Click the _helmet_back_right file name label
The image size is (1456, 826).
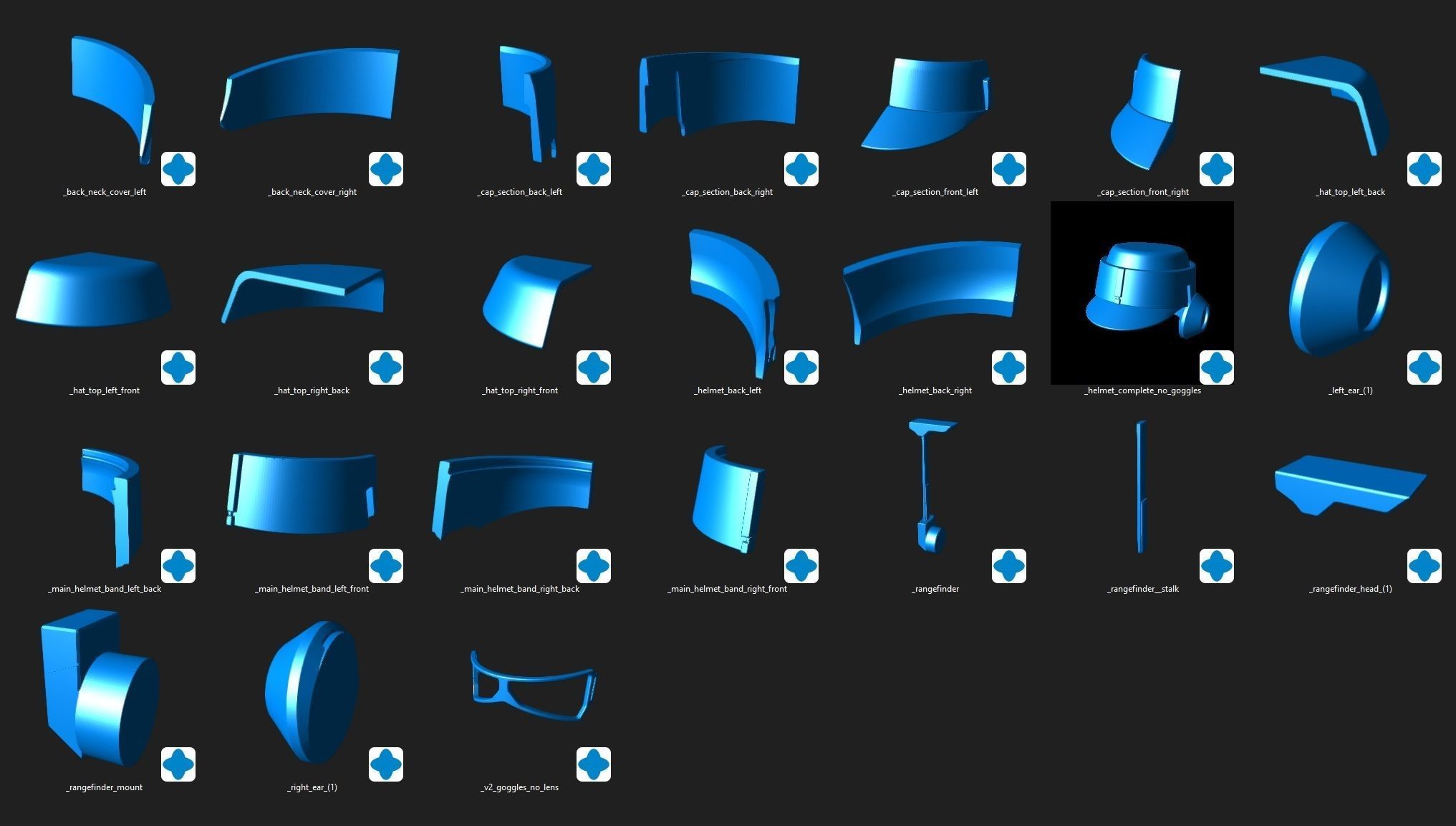(x=935, y=390)
